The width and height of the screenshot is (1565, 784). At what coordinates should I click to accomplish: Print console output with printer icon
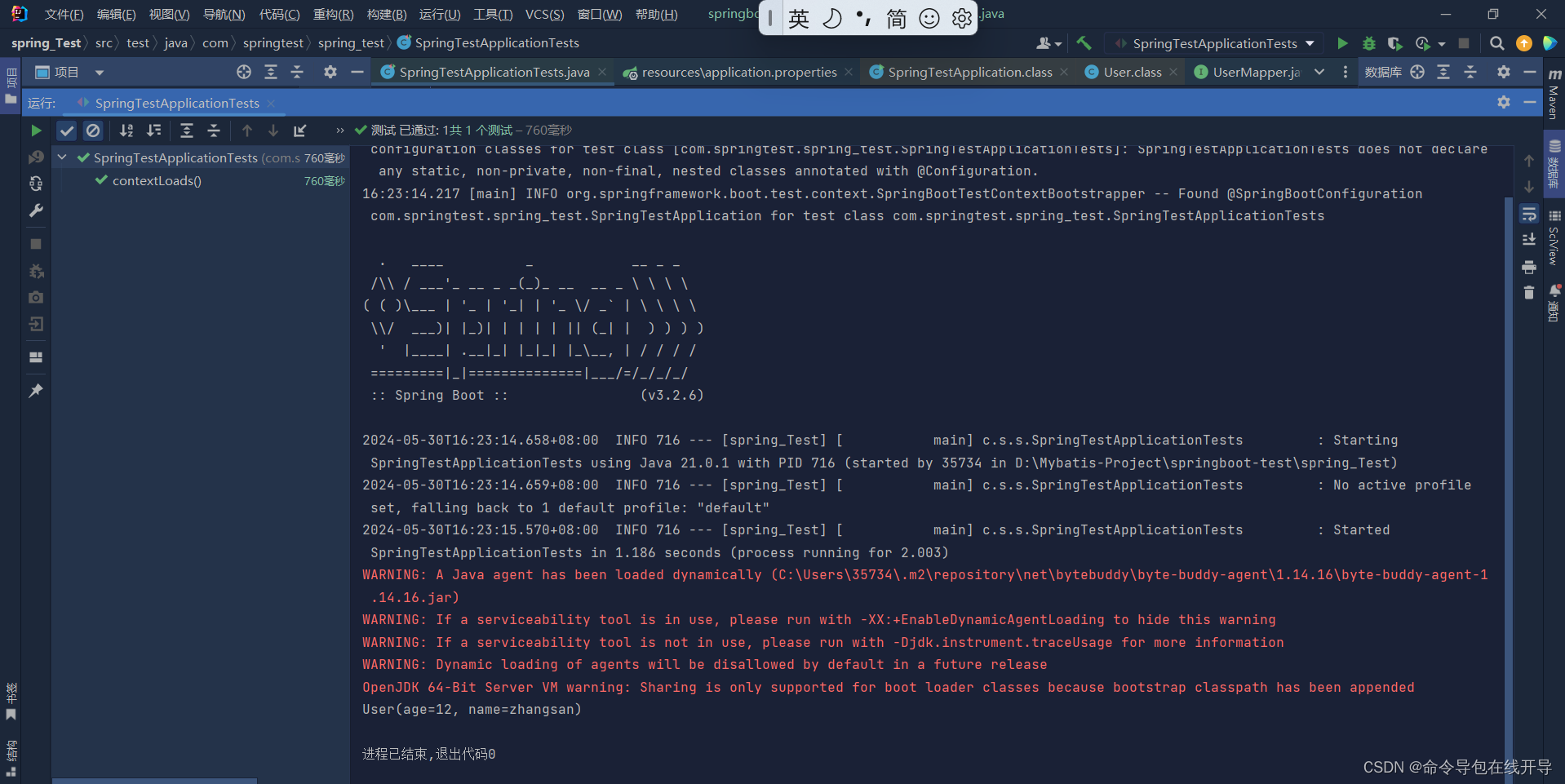[1529, 267]
